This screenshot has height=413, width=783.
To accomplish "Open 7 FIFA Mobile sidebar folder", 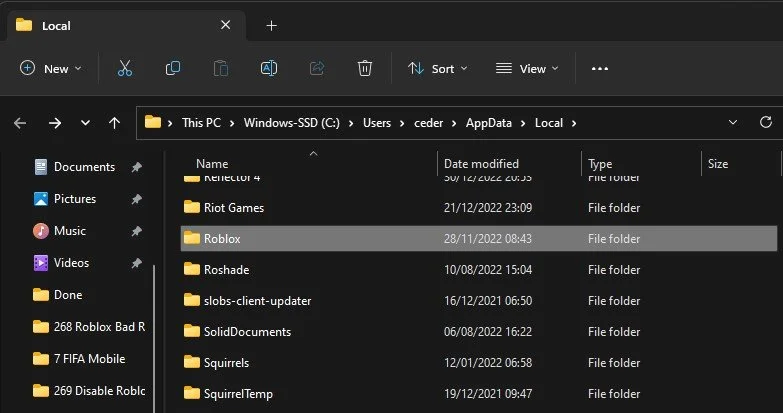I will [x=79, y=359].
